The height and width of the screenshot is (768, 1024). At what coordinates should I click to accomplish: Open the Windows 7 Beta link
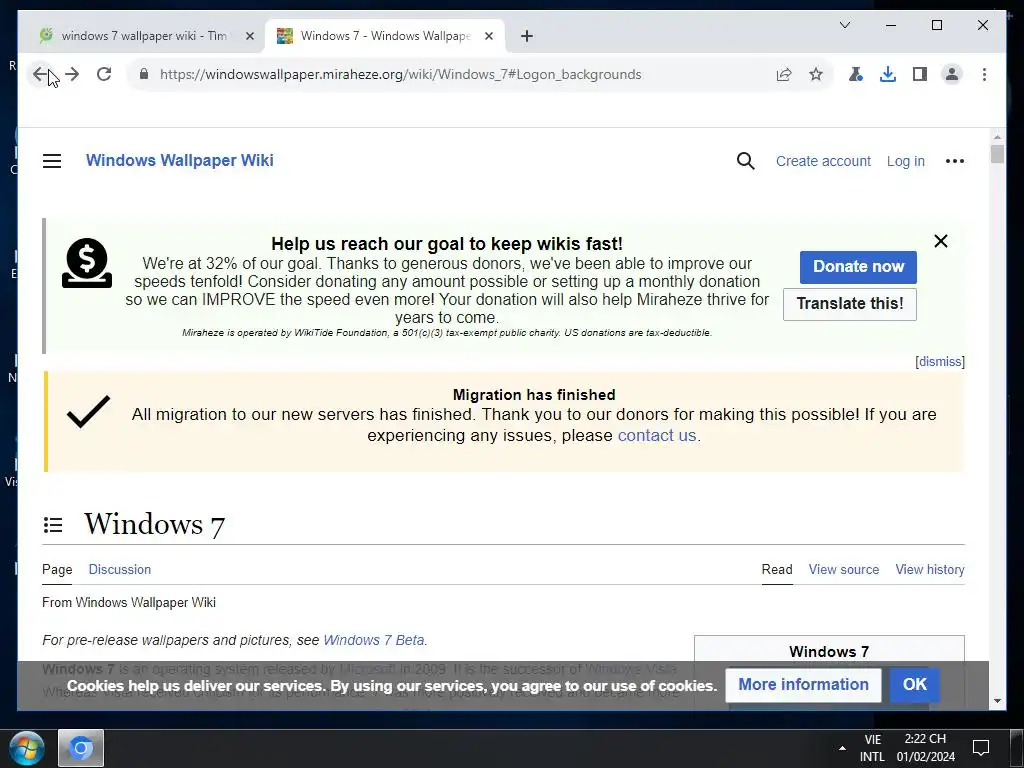(x=374, y=640)
